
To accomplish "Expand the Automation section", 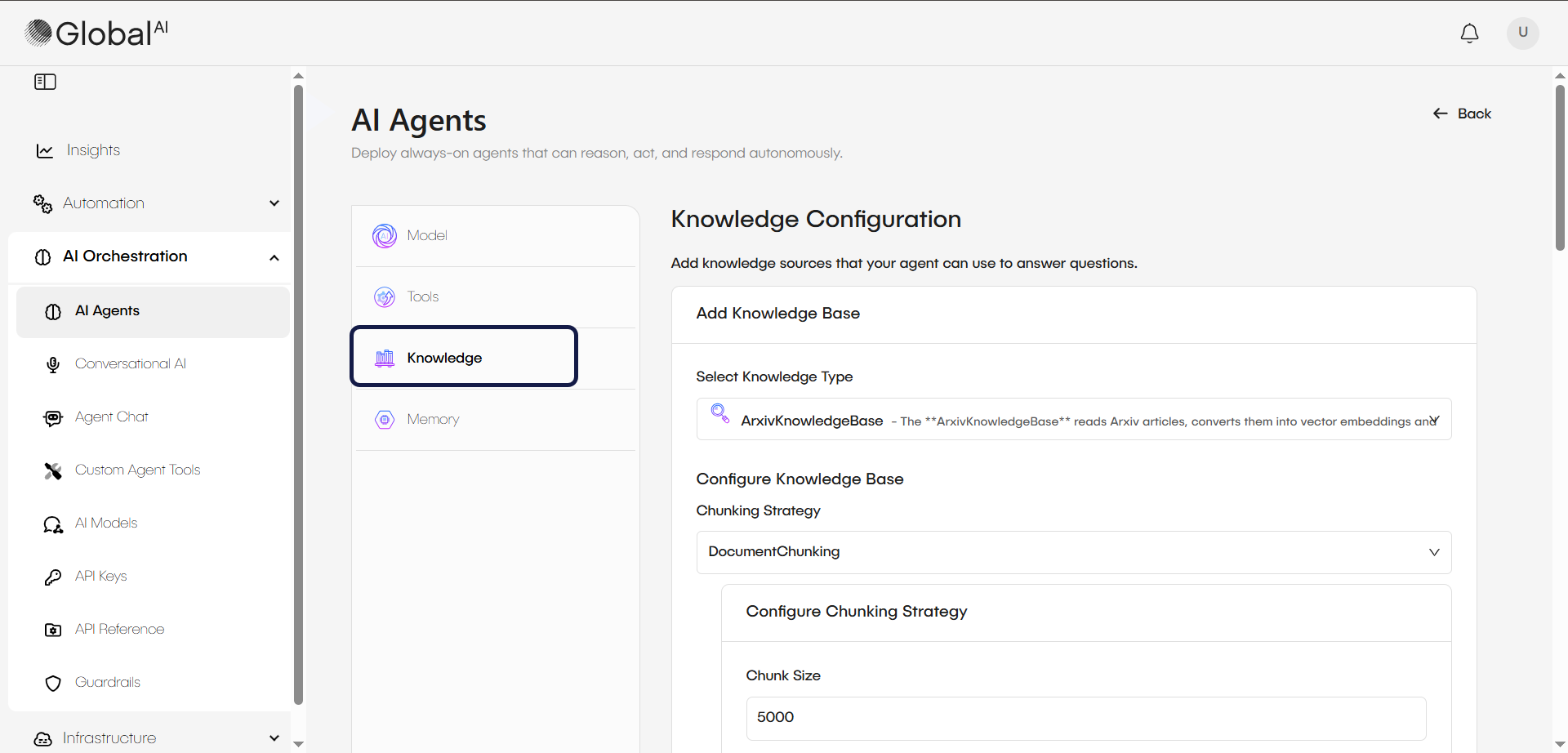I will (x=274, y=203).
